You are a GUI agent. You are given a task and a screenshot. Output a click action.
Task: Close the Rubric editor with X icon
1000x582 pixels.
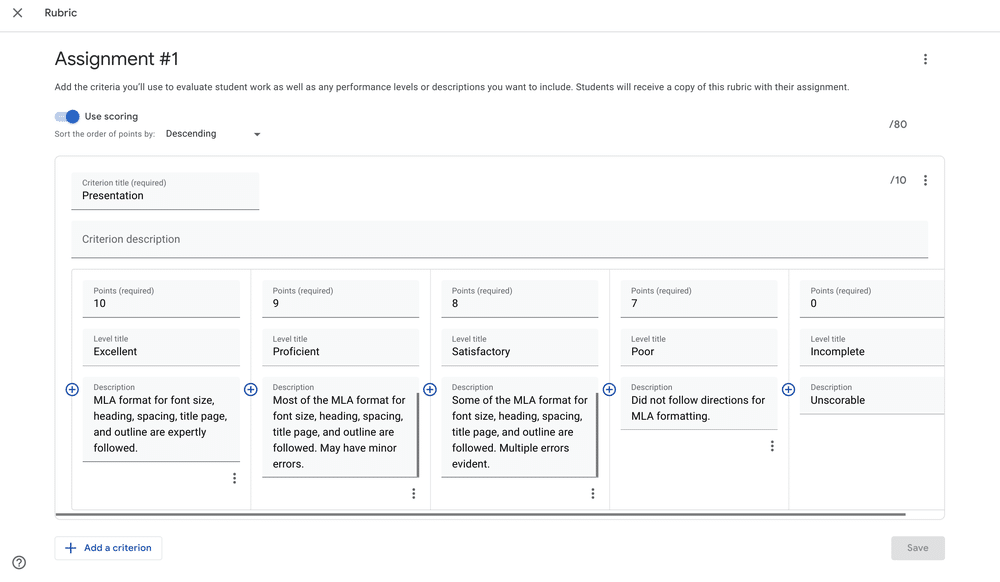pos(18,13)
